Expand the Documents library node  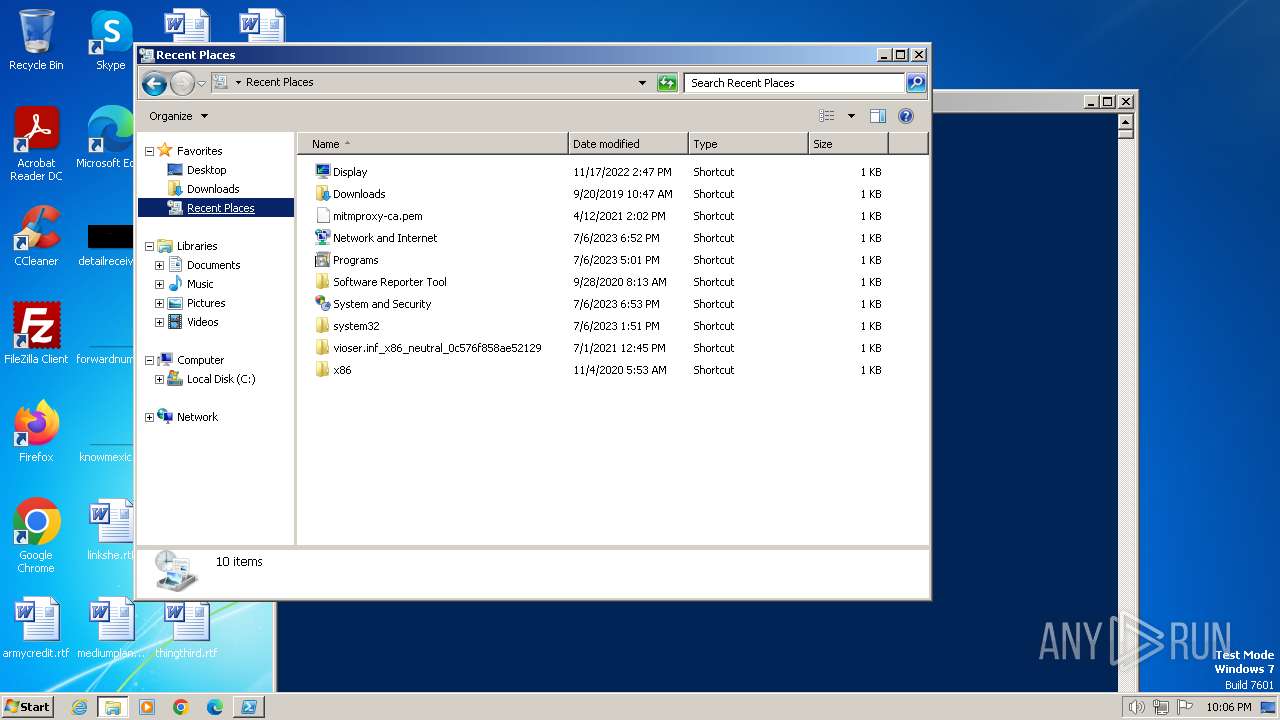pyautogui.click(x=159, y=266)
